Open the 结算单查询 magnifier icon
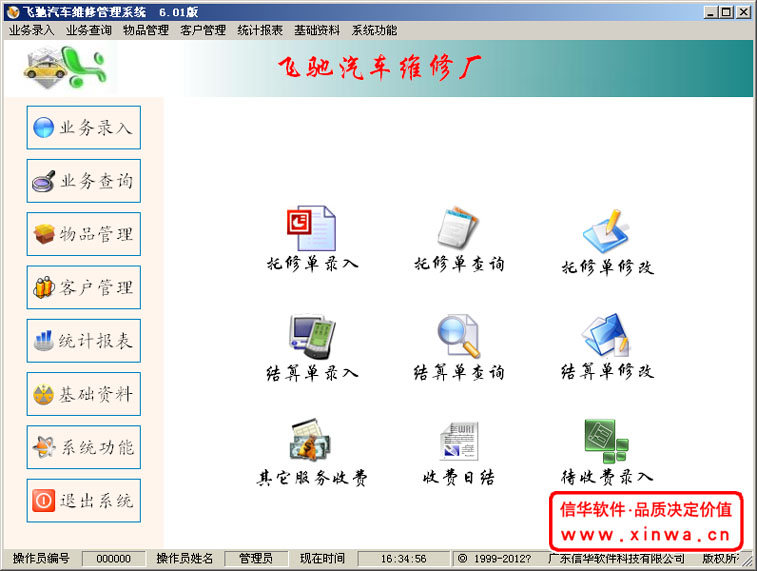The height and width of the screenshot is (571, 757). (x=459, y=336)
